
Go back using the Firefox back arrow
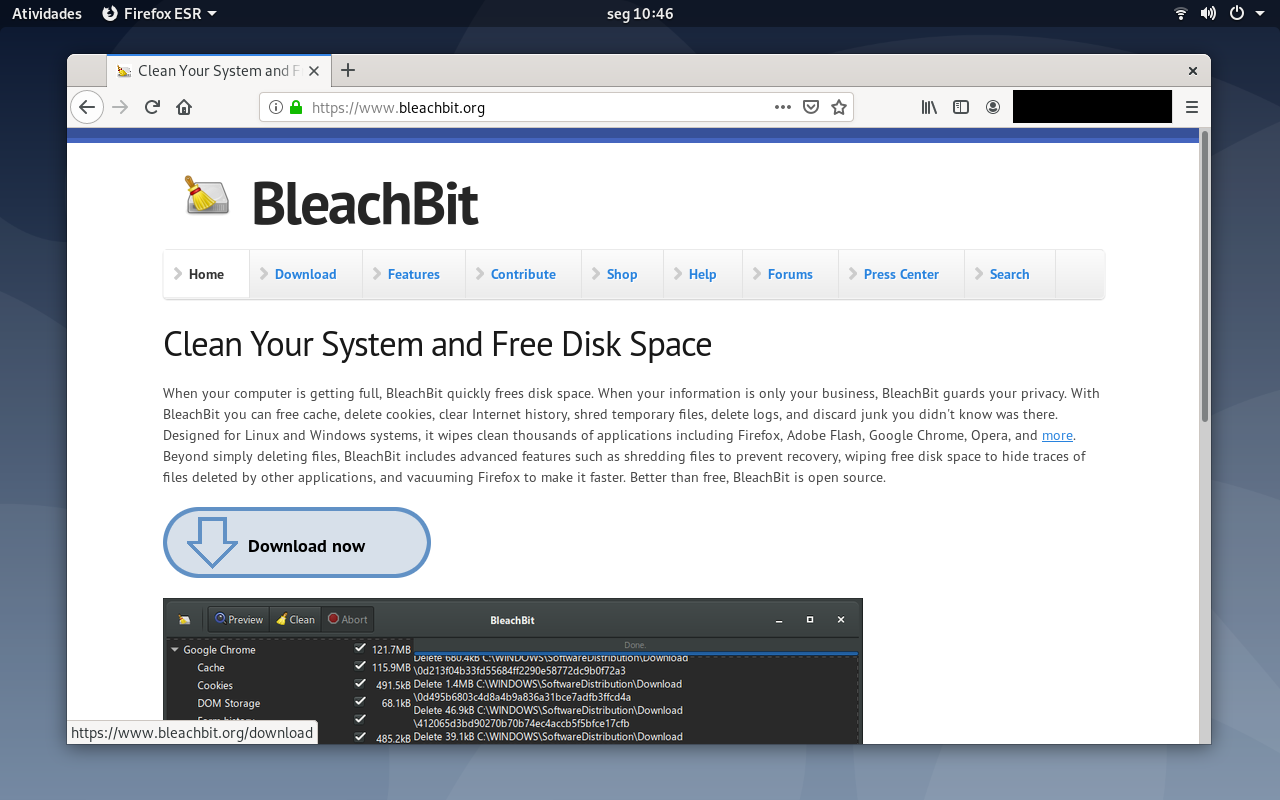[87, 107]
